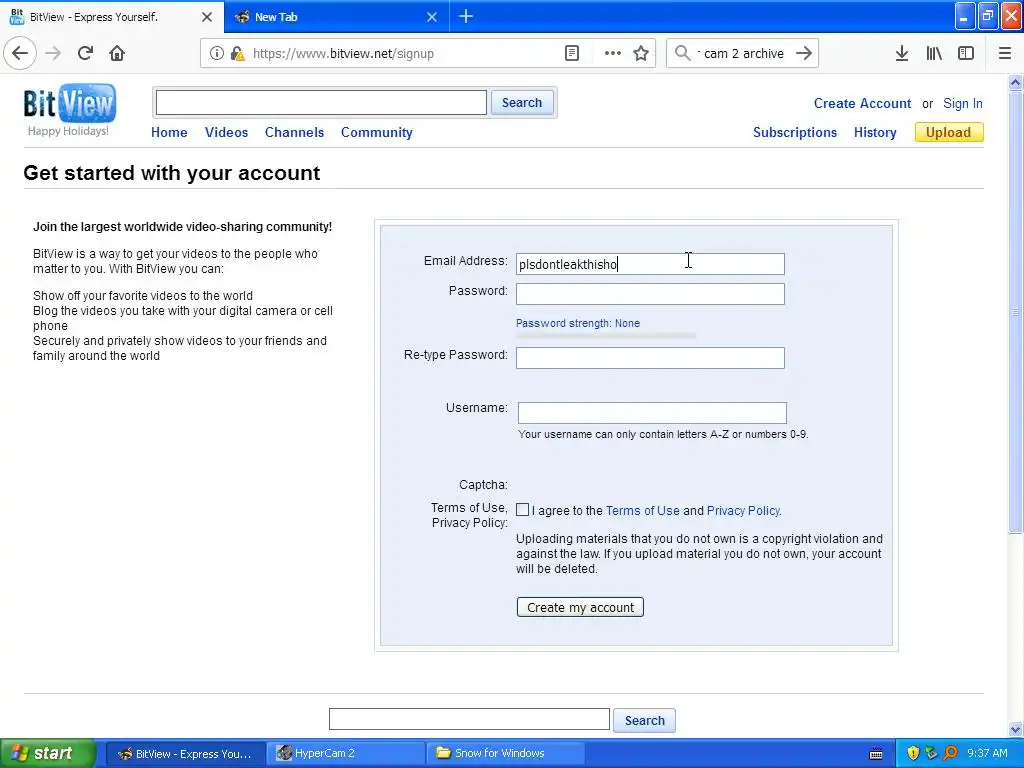Submit browser search with the arrow icon
Screen dimensions: 1024x768
pos(804,53)
